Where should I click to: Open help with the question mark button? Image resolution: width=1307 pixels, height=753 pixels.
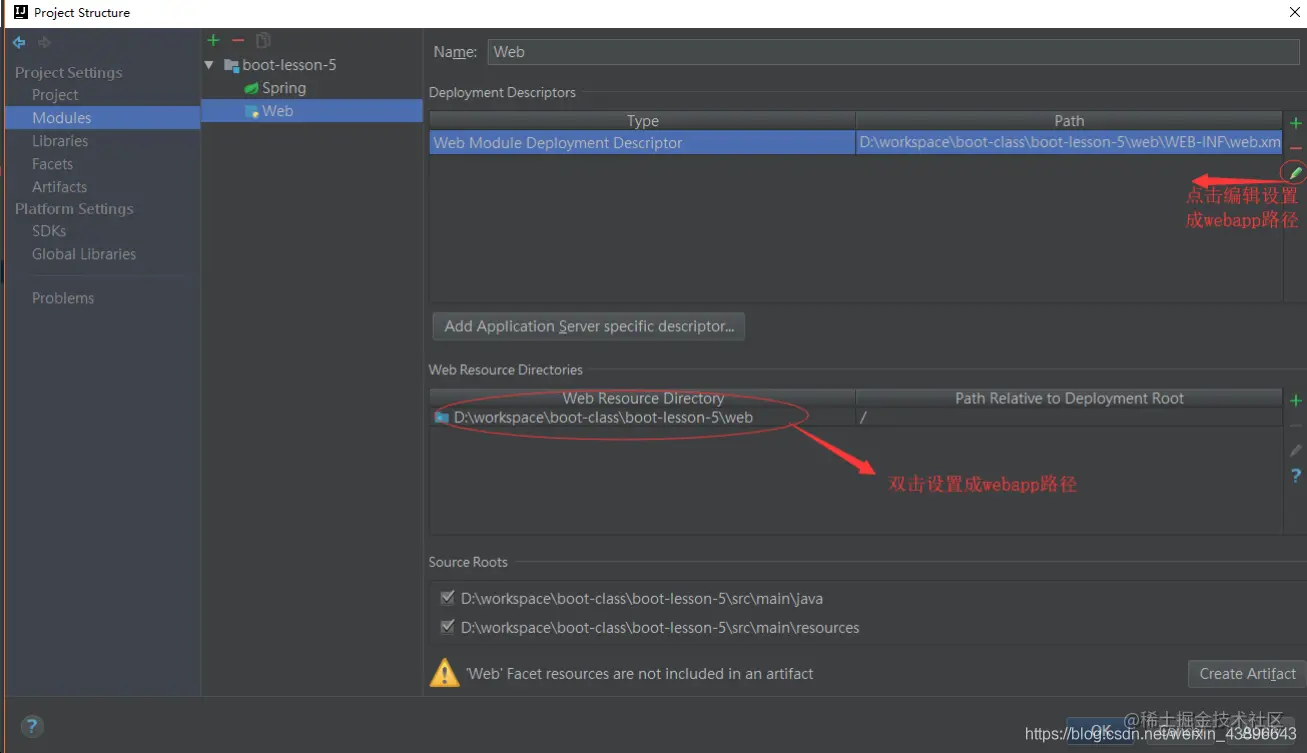31,726
